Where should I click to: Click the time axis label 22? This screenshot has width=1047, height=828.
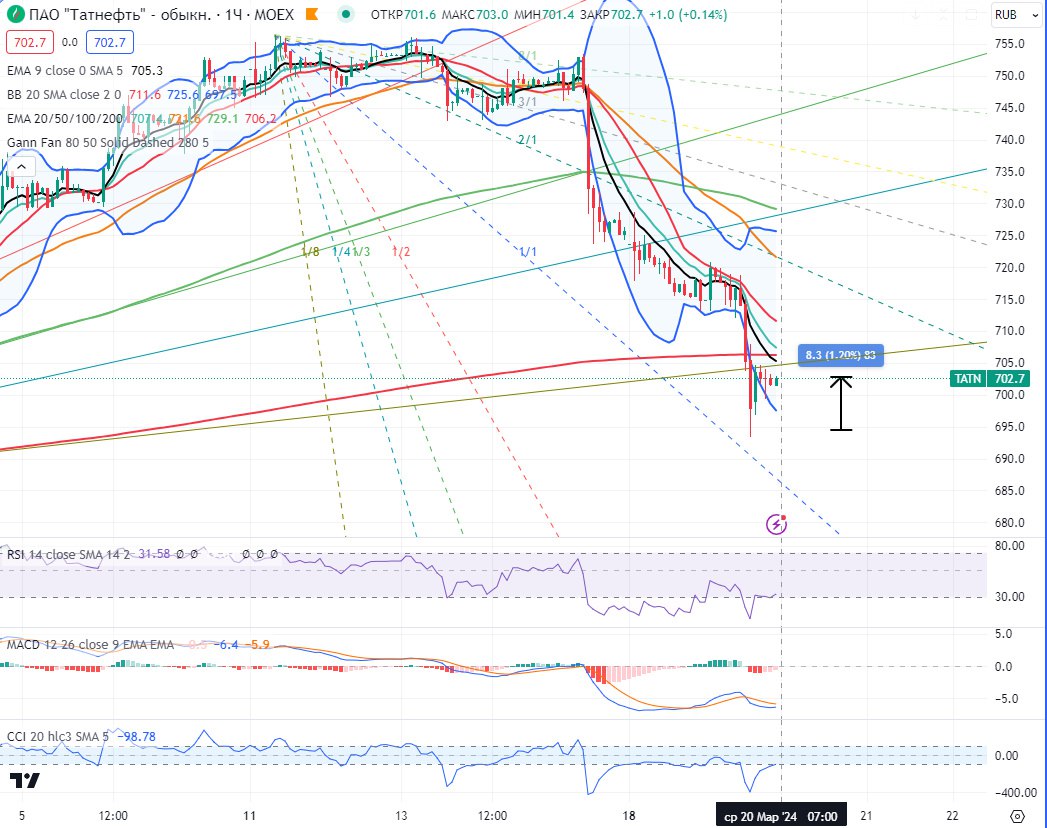point(952,816)
